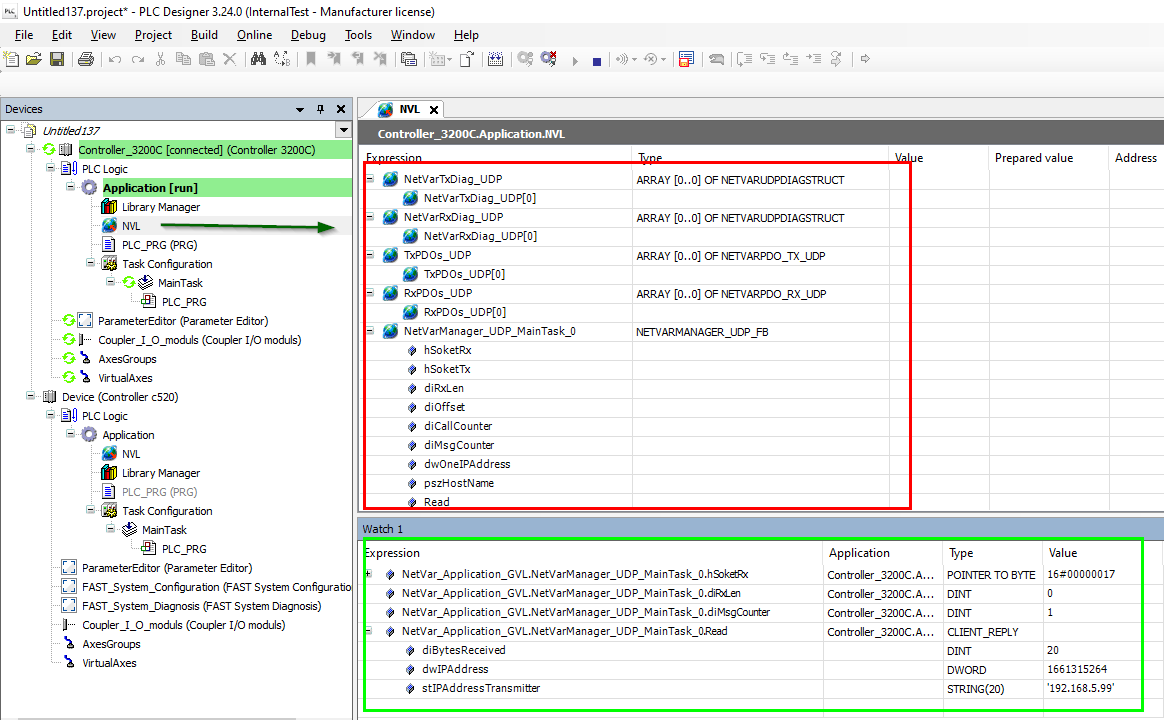1164x720 pixels.
Task: Click the Open folder toolbar icon
Action: pos(34,60)
